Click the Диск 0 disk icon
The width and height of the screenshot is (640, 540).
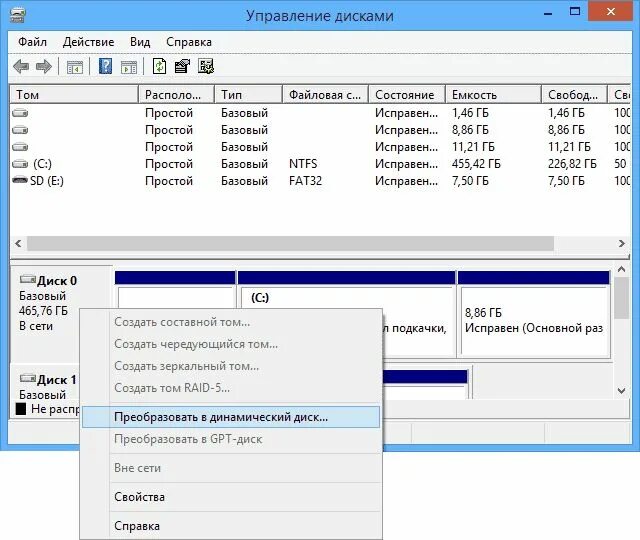click(28, 279)
